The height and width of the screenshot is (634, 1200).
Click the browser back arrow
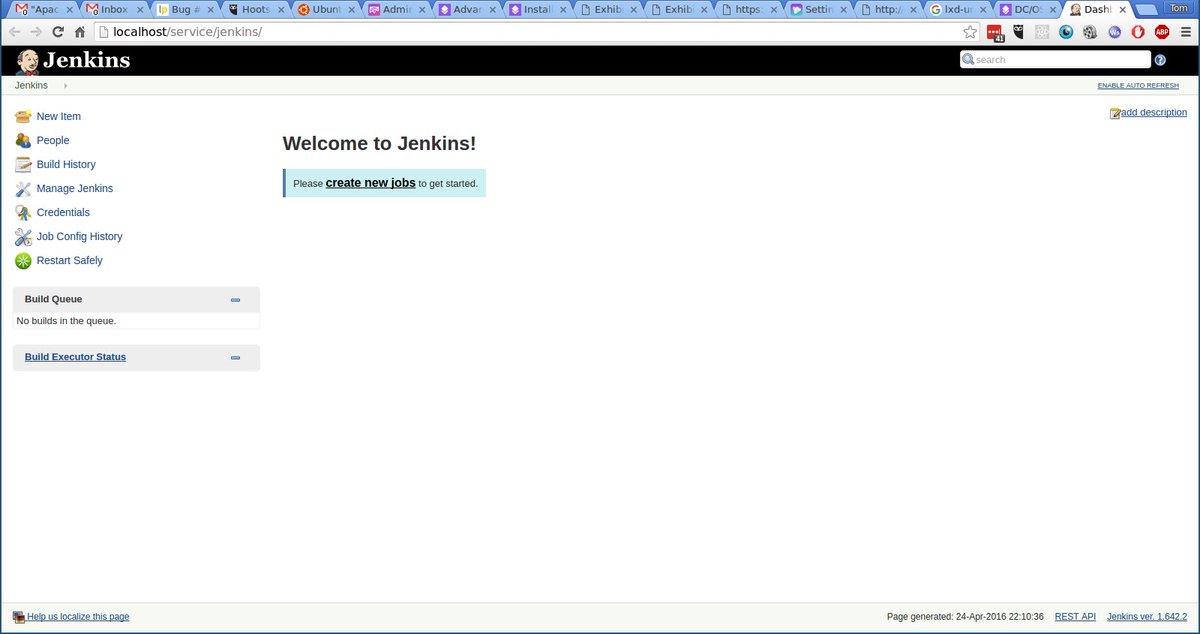pyautogui.click(x=15, y=32)
